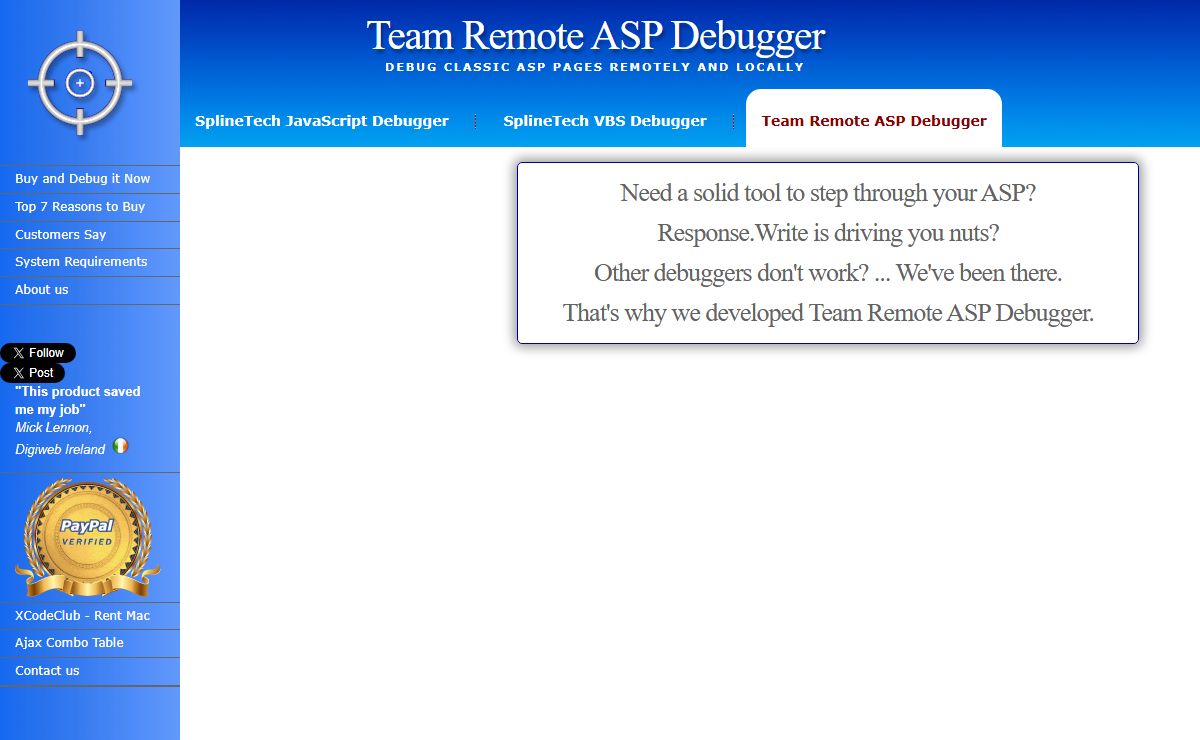Select the Team Remote ASP Debugger tab

click(x=874, y=121)
